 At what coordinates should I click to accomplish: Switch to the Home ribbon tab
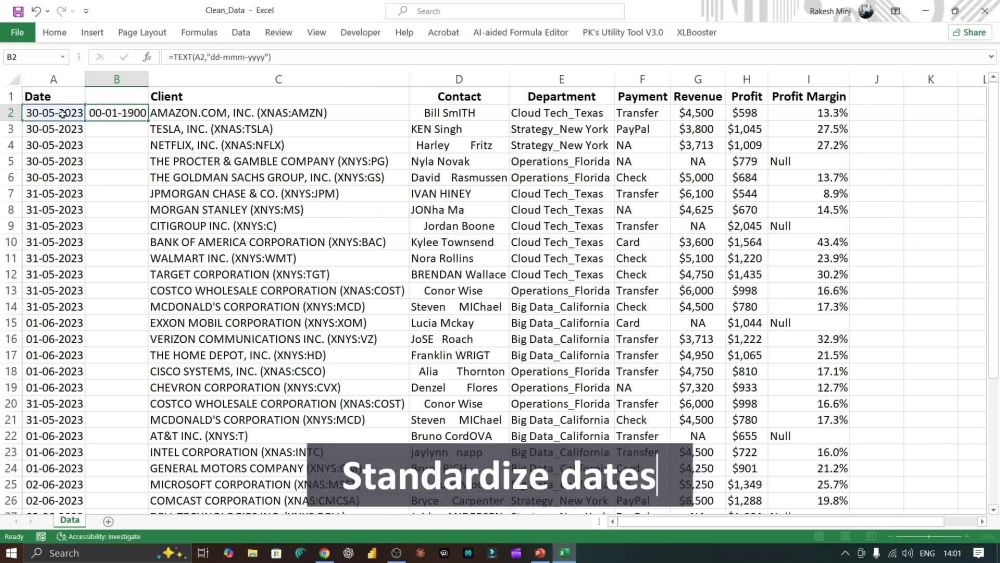(x=54, y=32)
